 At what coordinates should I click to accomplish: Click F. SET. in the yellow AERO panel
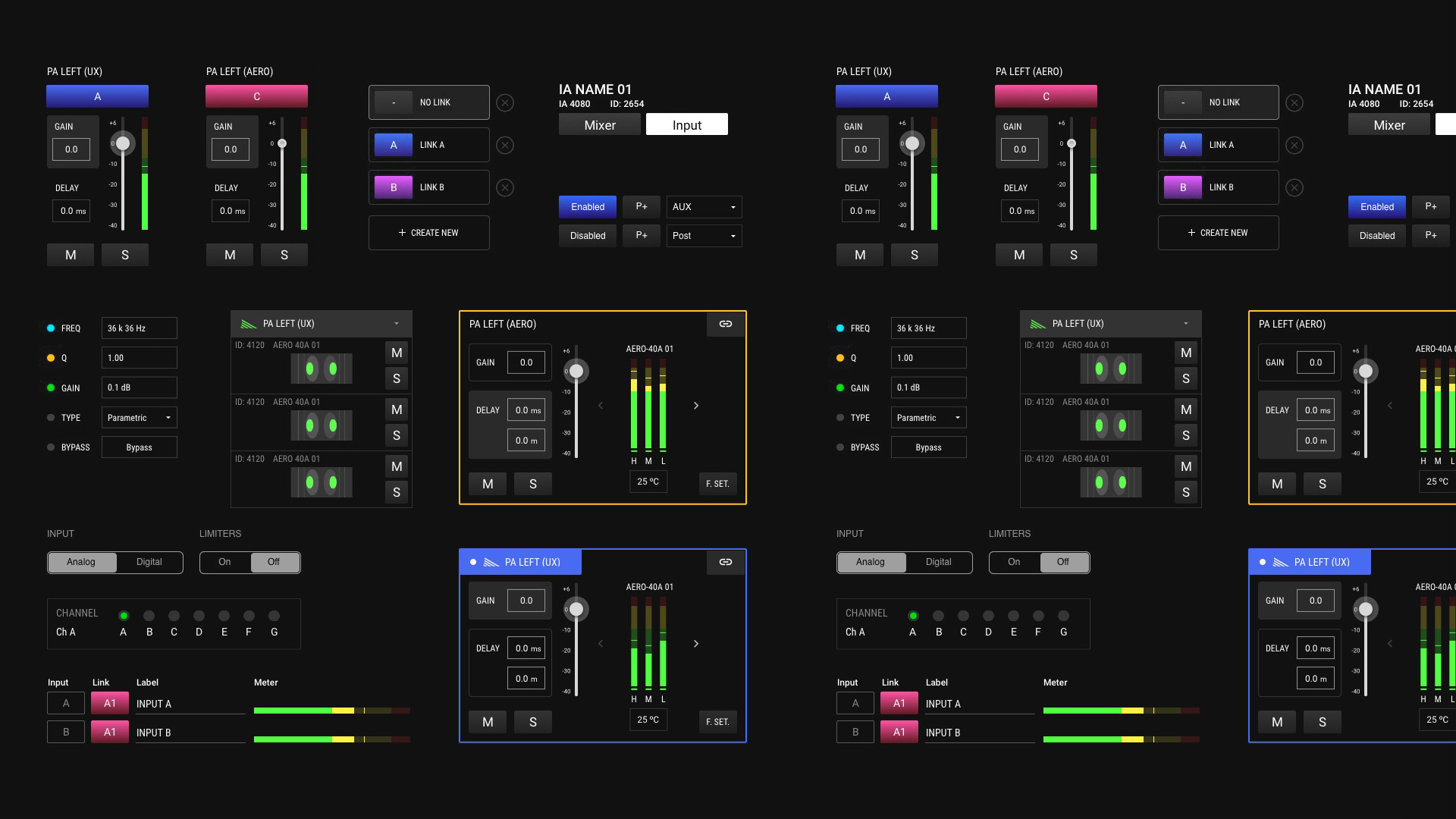717,484
